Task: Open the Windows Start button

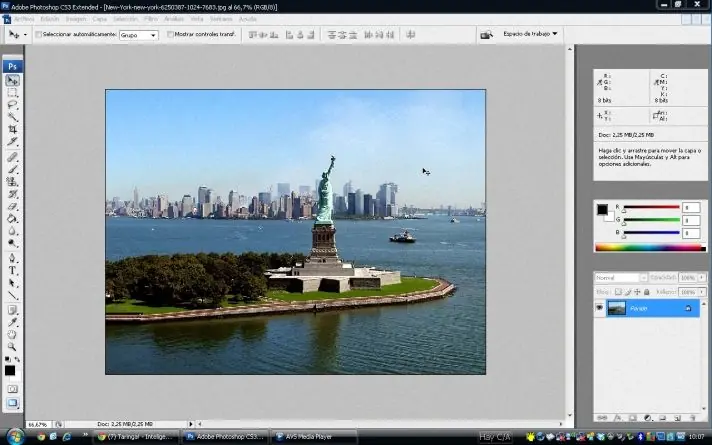Action: 14,436
